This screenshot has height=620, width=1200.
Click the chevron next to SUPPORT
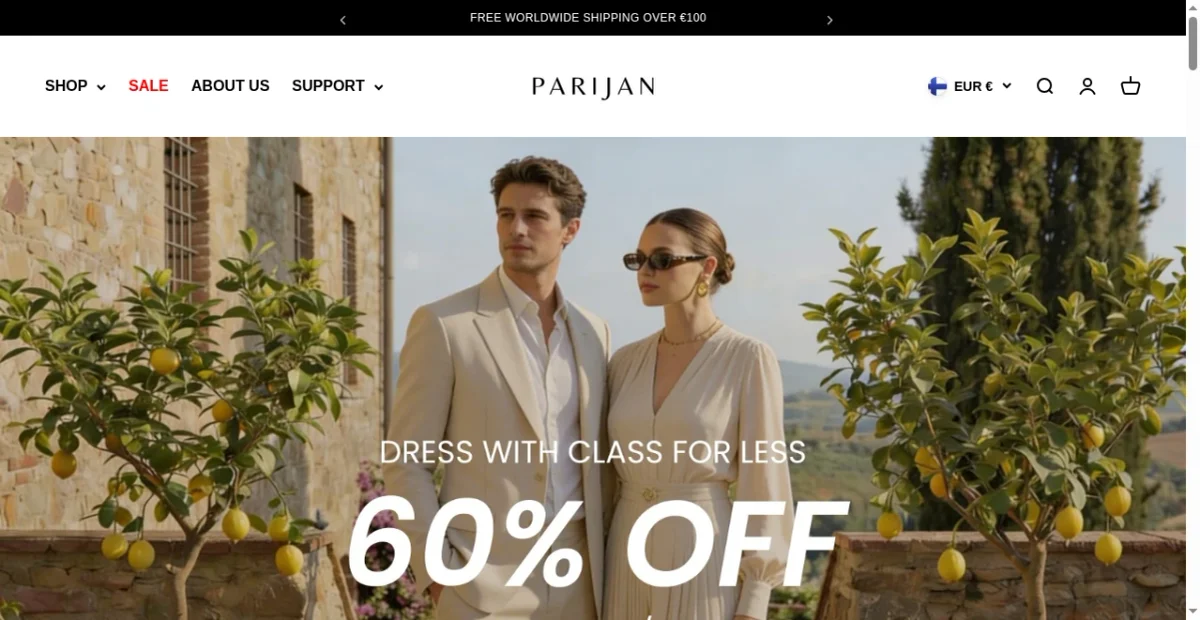(x=378, y=87)
